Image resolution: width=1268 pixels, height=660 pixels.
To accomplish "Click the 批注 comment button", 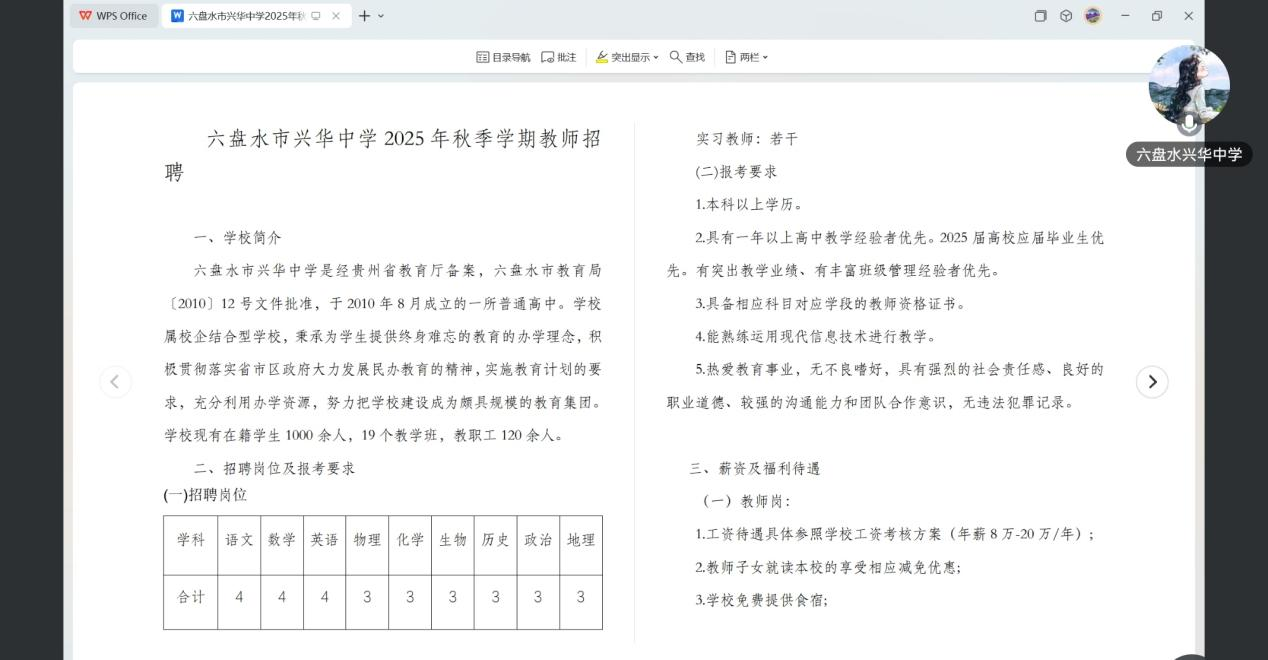I will (559, 57).
